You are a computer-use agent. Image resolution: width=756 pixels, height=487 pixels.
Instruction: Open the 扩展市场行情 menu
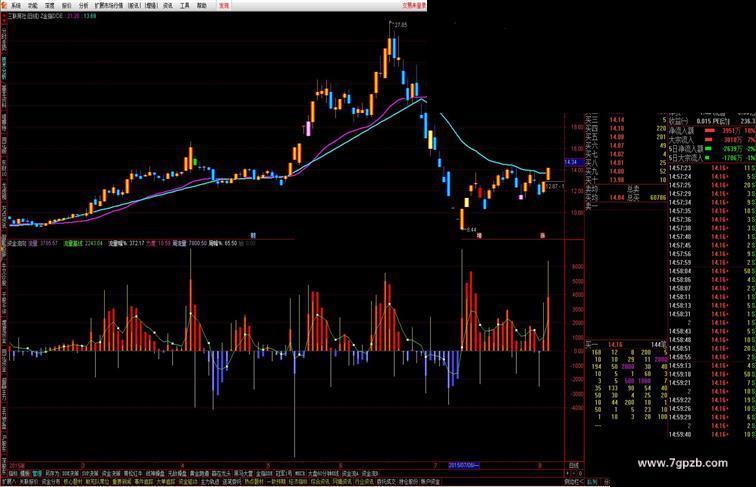108,6
